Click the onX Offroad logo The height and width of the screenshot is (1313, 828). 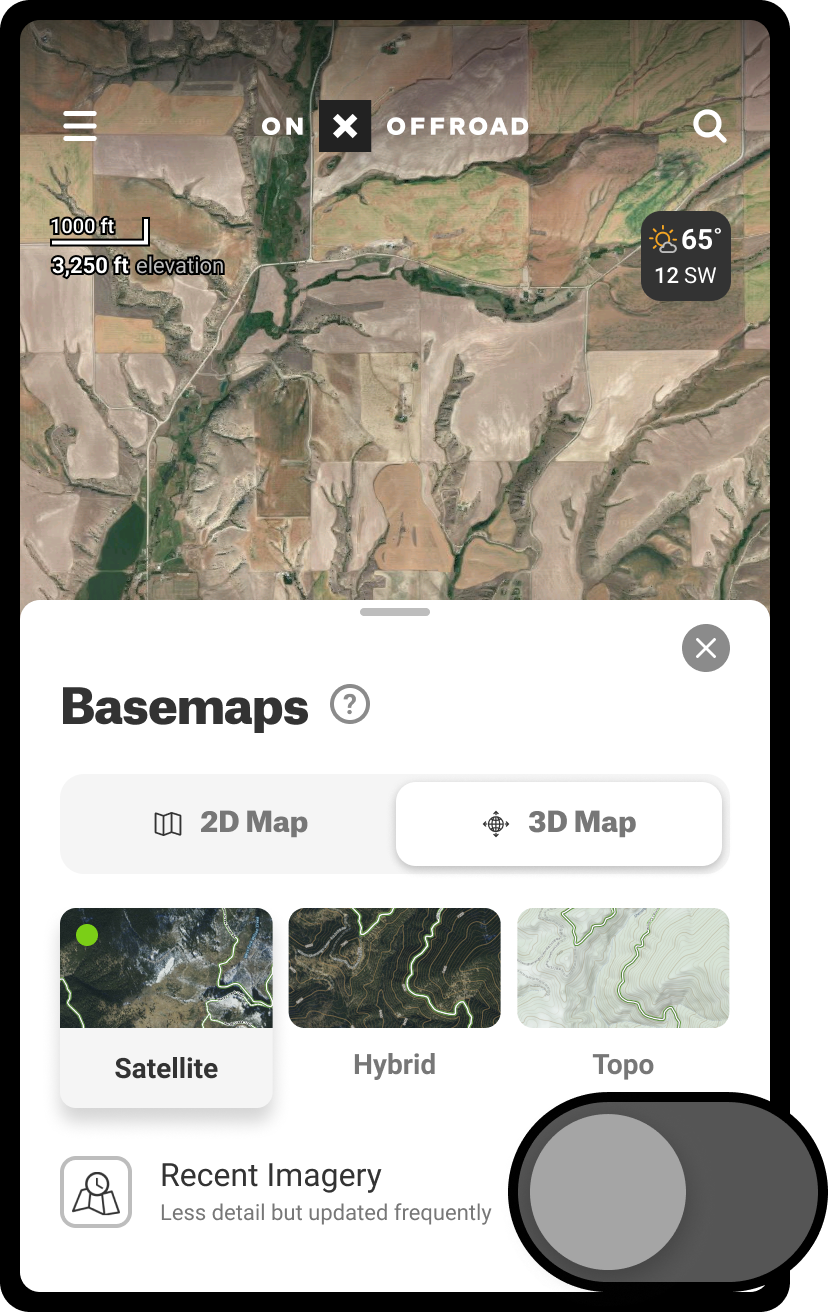[395, 126]
